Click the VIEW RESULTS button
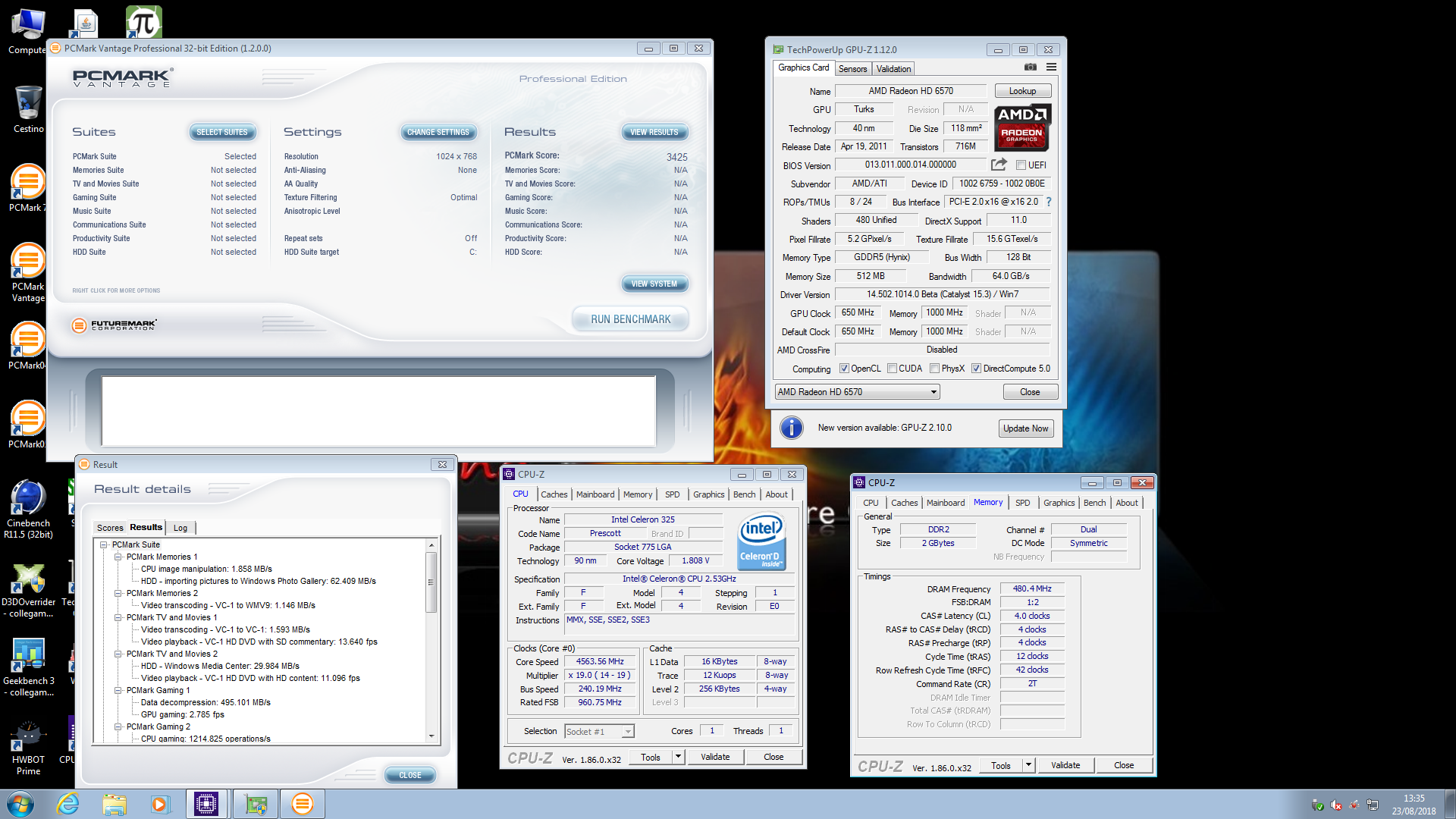Viewport: 1456px width, 819px height. tap(654, 132)
